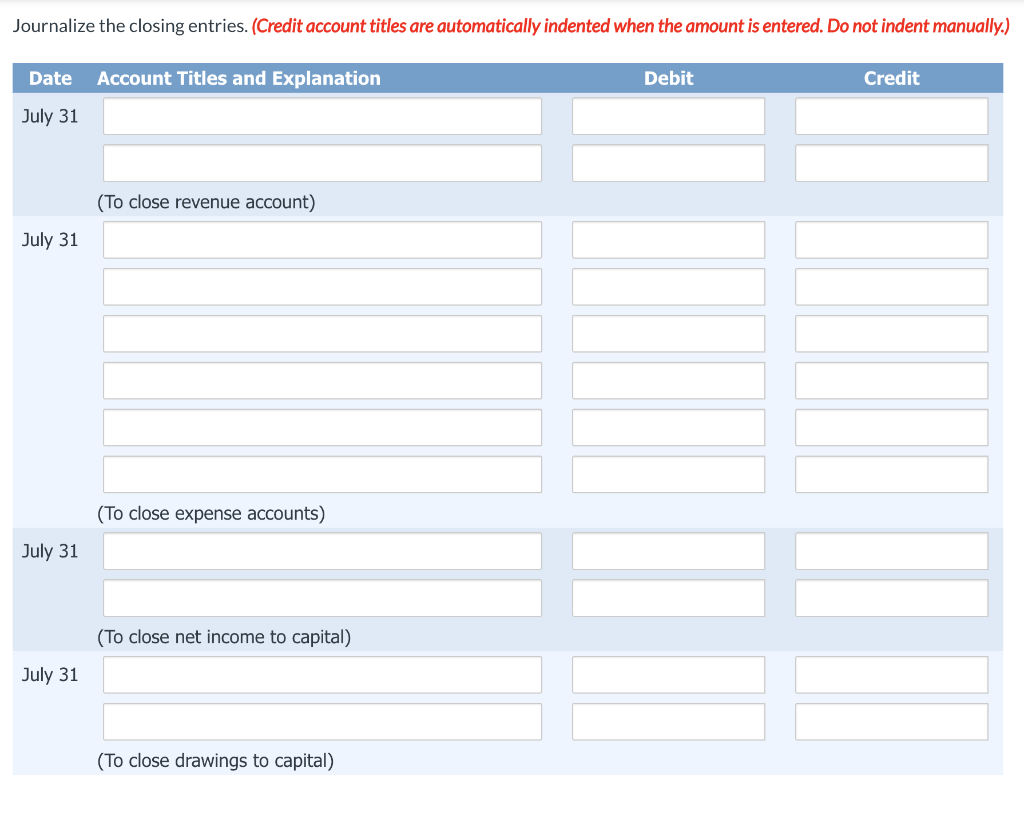This screenshot has width=1024, height=839.
Task: Select the second credit field of the revenue entry
Action: (891, 163)
